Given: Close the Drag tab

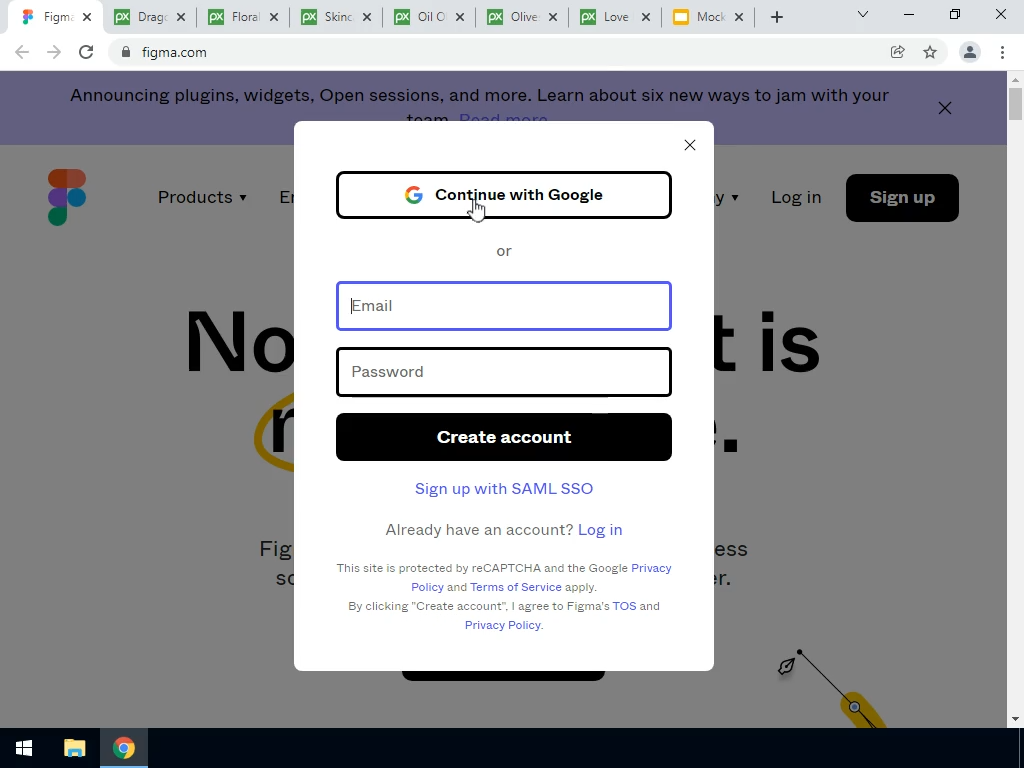Looking at the screenshot, I should click(x=181, y=17).
